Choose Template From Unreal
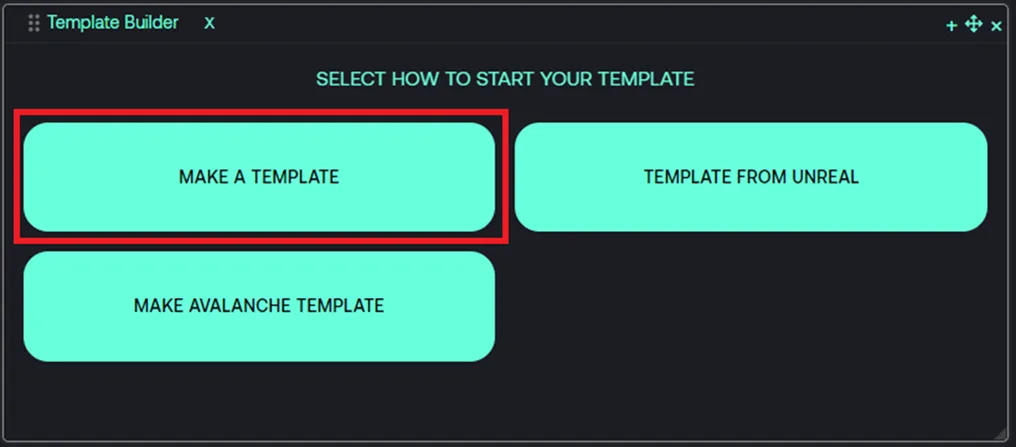The image size is (1016, 447). click(x=751, y=177)
